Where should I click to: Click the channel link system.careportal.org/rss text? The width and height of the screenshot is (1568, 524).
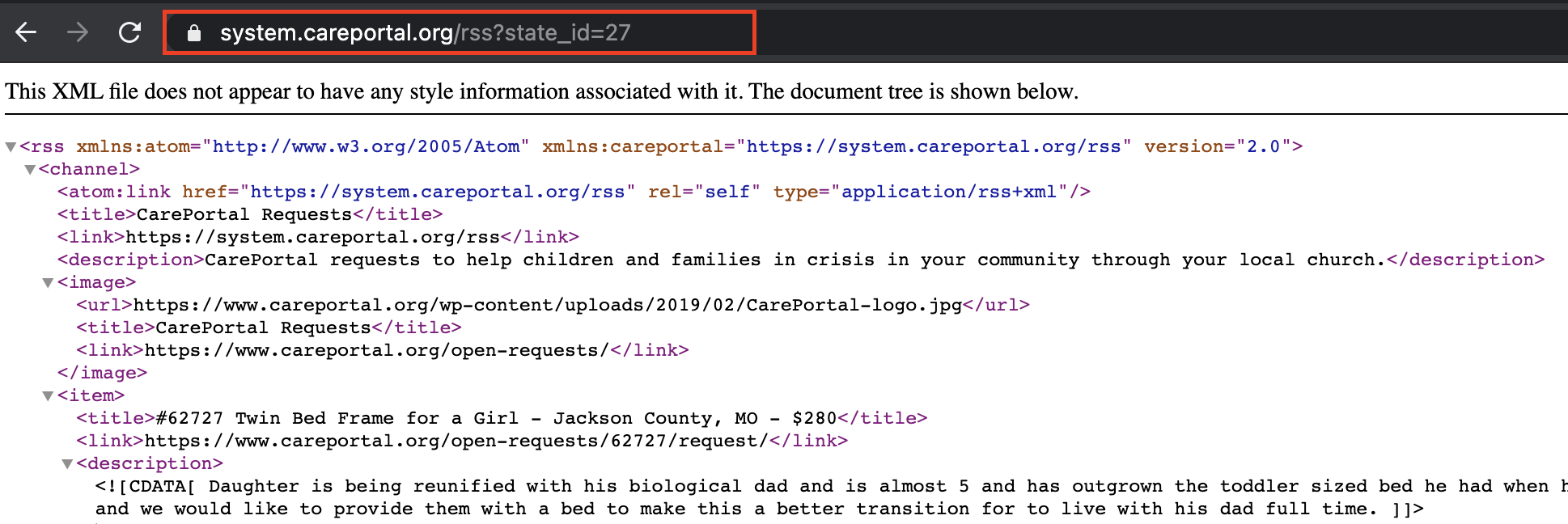[x=312, y=238]
